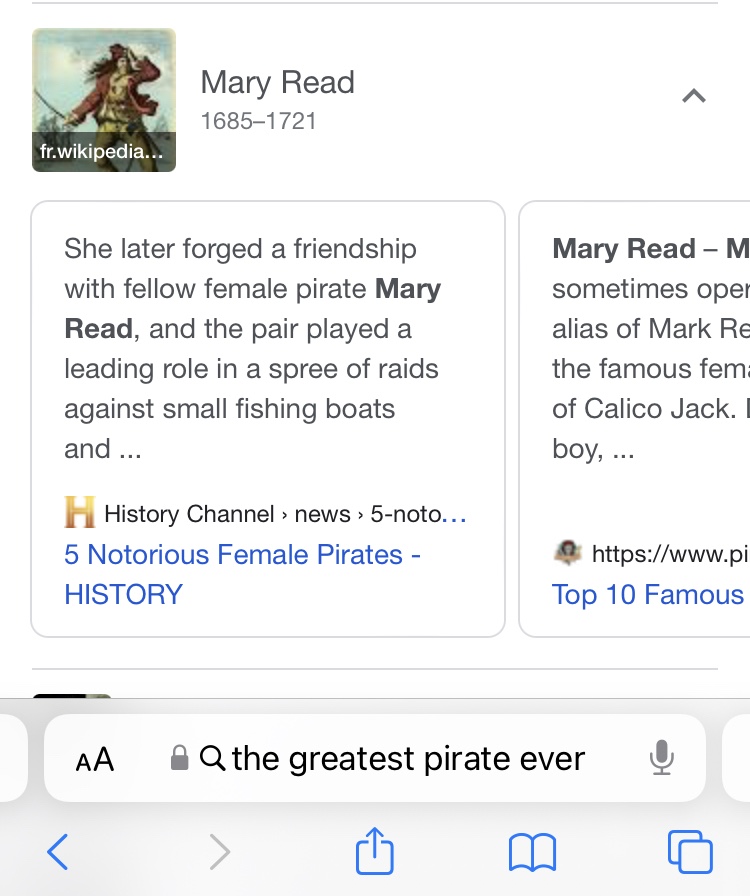Collapse the Mary Read entry chevron
Screen dimensions: 750x896
[x=693, y=96]
